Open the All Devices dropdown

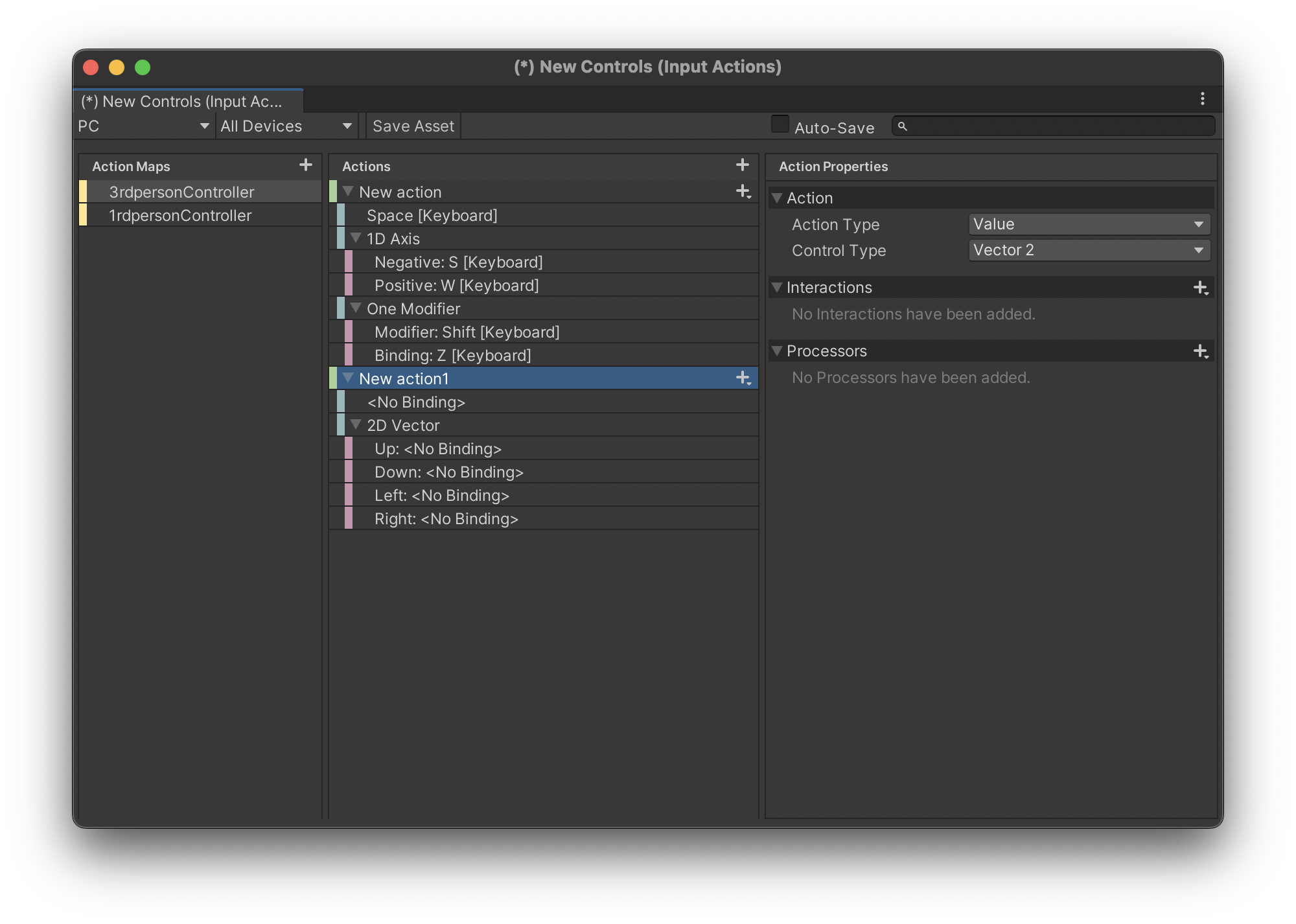(x=286, y=126)
